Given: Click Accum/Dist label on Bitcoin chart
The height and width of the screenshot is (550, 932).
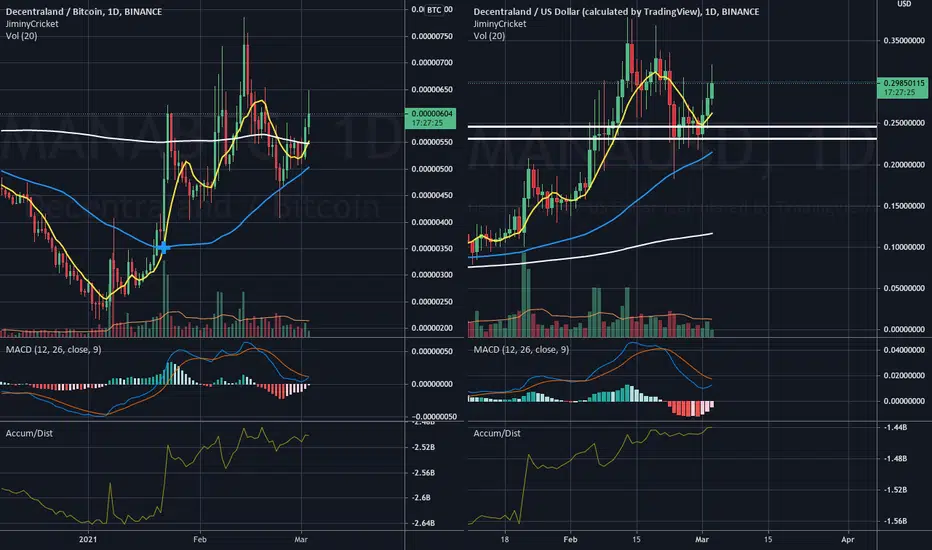Looking at the screenshot, I should click(29, 433).
